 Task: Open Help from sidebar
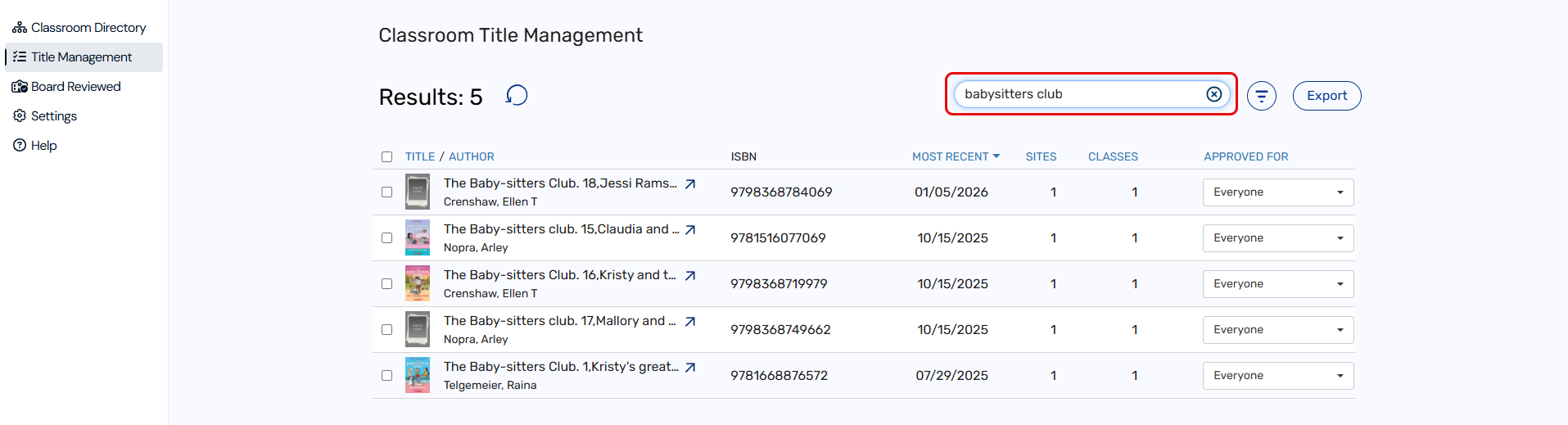(x=35, y=146)
